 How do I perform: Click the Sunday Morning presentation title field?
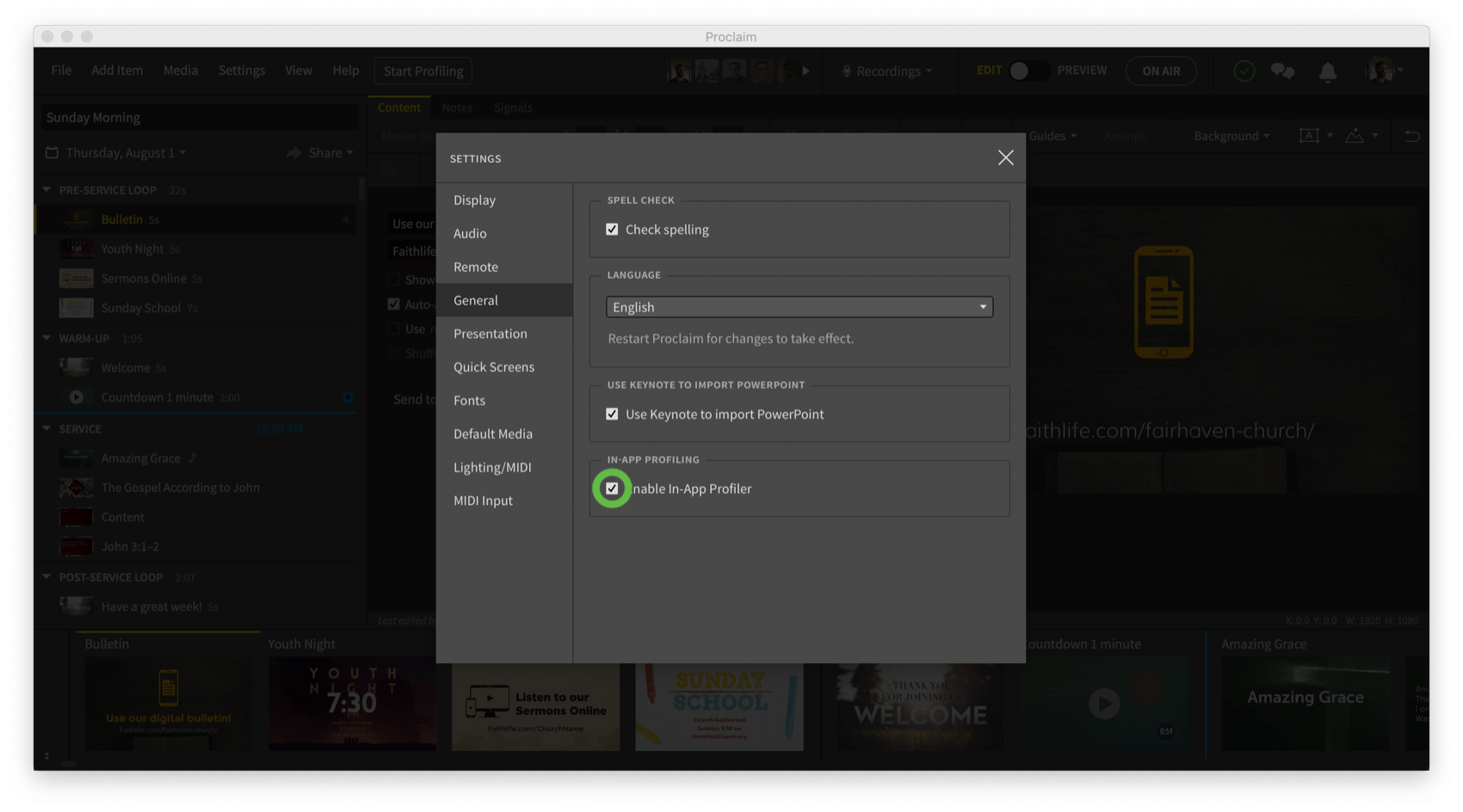click(200, 118)
